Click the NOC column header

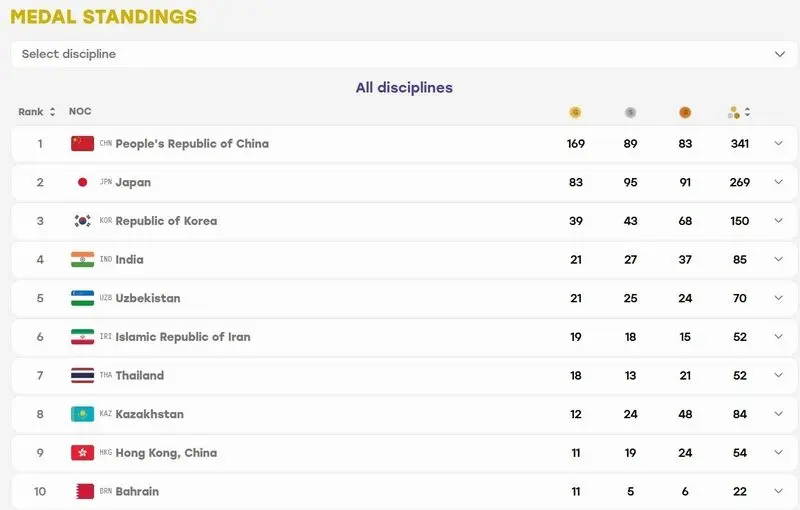pyautogui.click(x=80, y=111)
